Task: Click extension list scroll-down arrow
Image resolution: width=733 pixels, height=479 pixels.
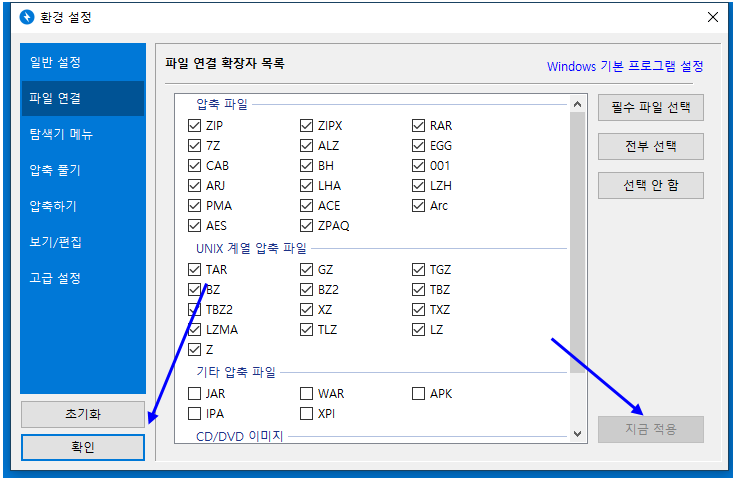Action: 577,434
